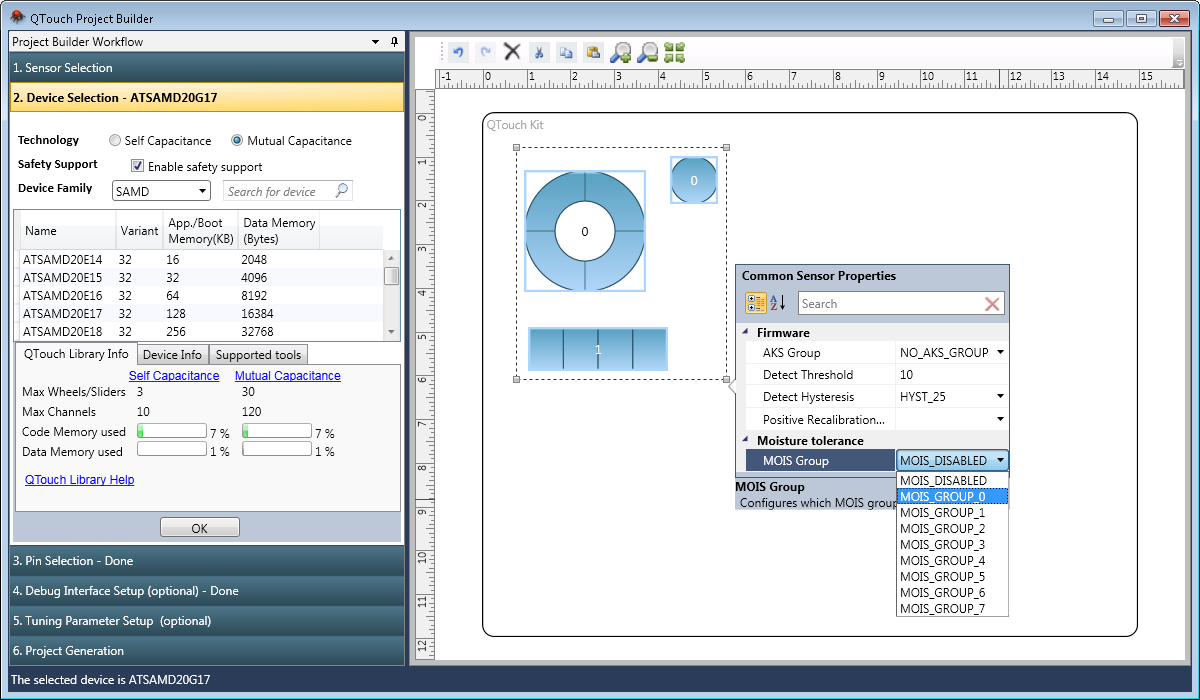Pick MOIS_GROUP_6 from the list
This screenshot has height=700, width=1200.
952,593
